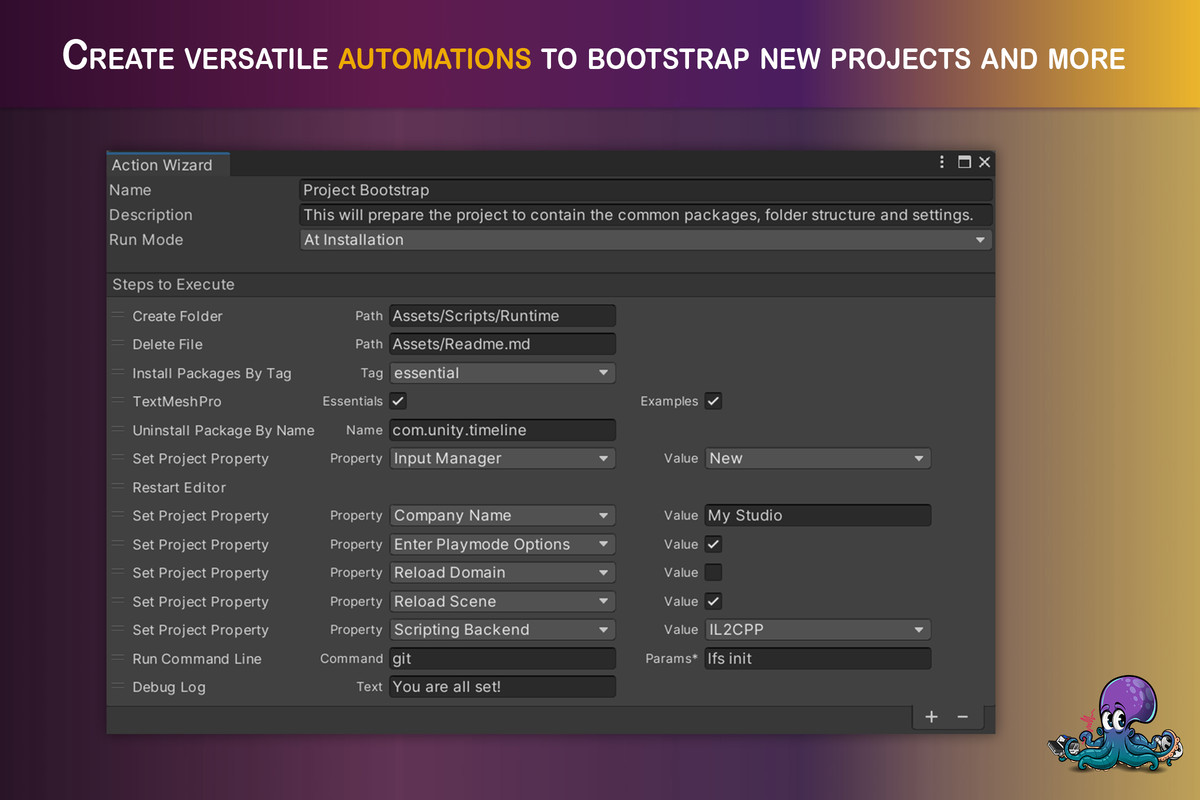Click the drag handle of Uninstall Package By Name

coord(119,430)
